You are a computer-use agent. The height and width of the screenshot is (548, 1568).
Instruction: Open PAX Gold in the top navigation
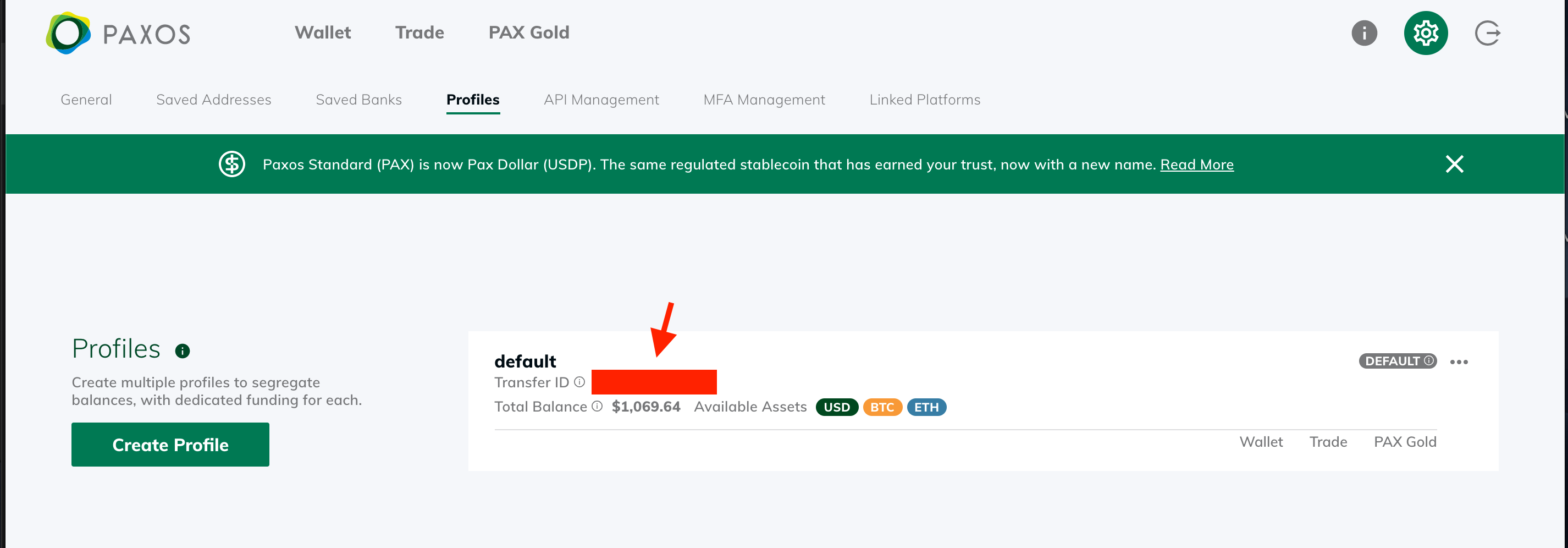coord(529,32)
